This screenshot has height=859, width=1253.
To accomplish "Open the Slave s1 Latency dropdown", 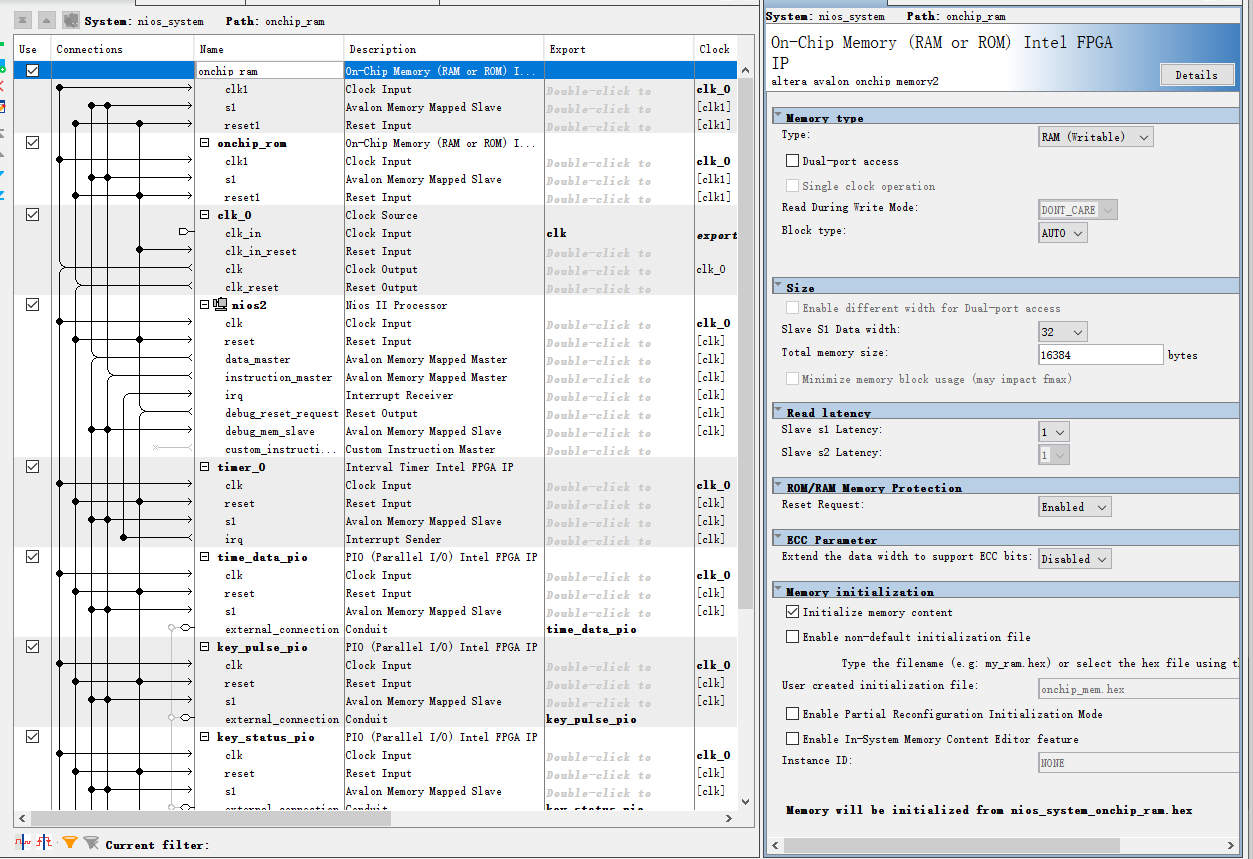I will [1054, 431].
